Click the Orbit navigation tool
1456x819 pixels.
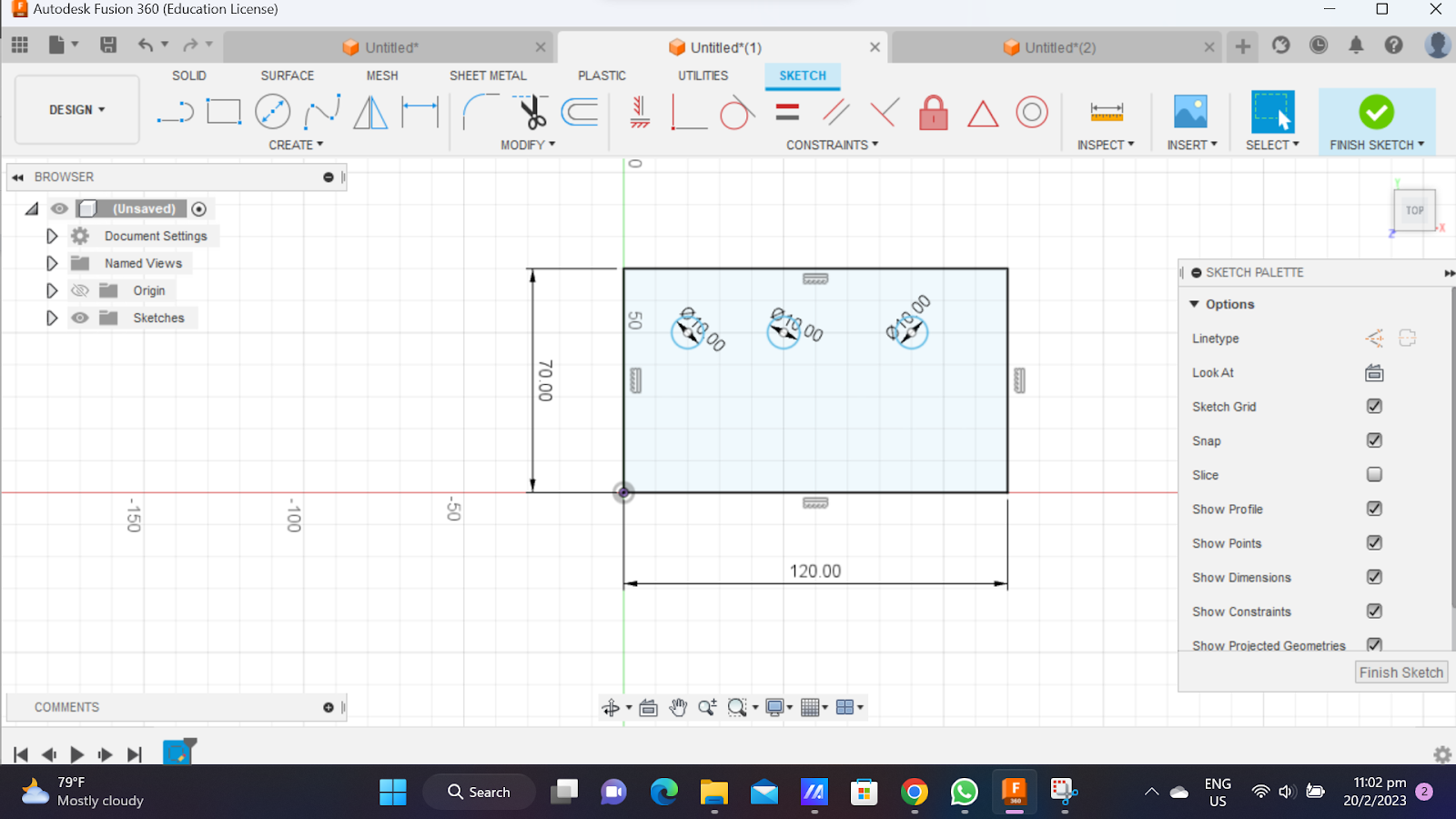pos(611,707)
